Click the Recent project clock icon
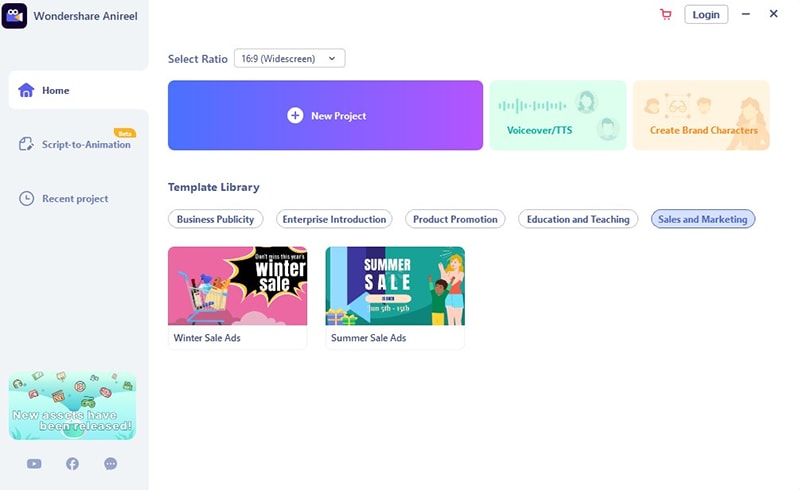The image size is (800, 490). click(27, 198)
